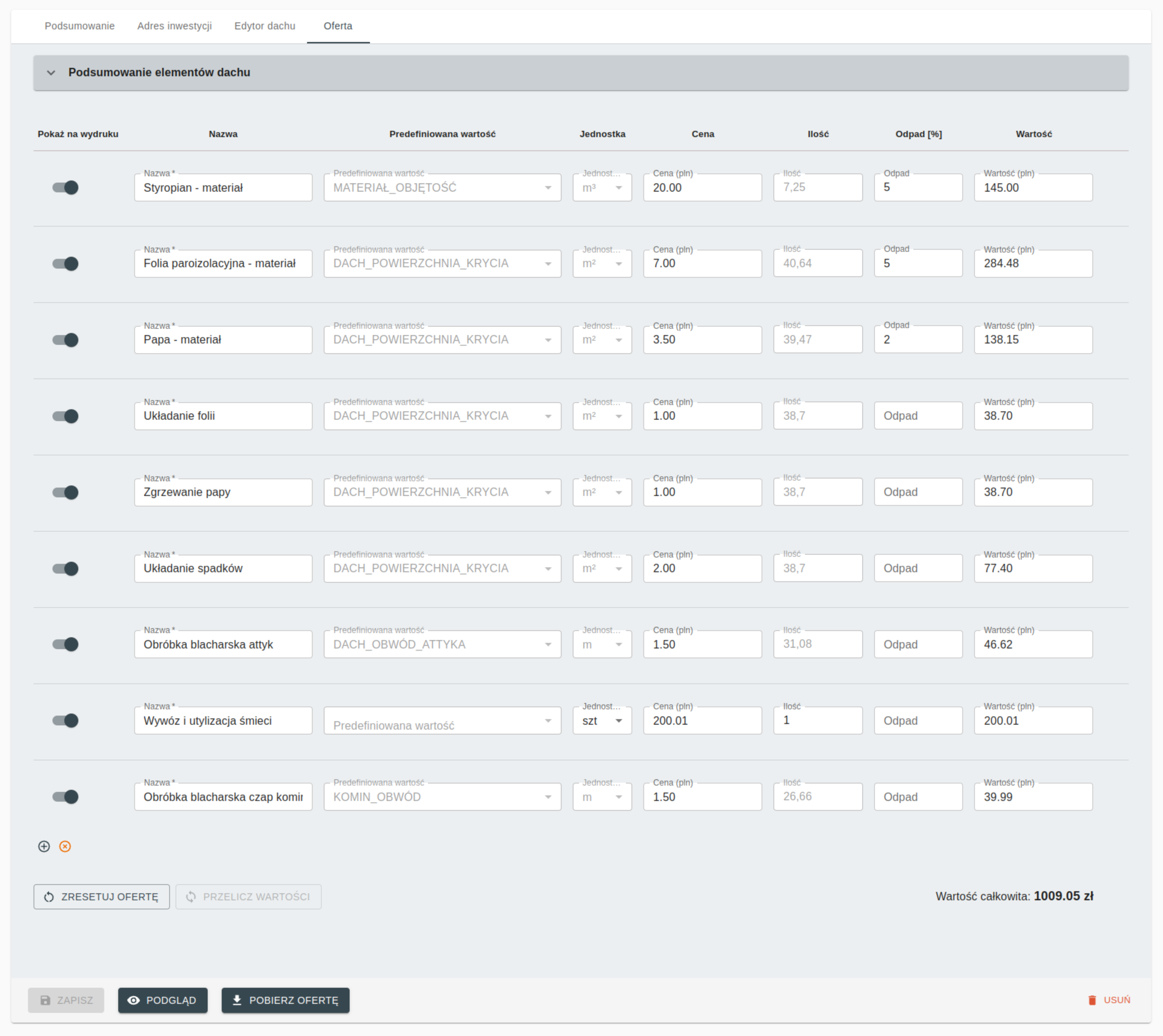
Task: Open m³ unit dropdown for Styropian
Action: click(602, 187)
